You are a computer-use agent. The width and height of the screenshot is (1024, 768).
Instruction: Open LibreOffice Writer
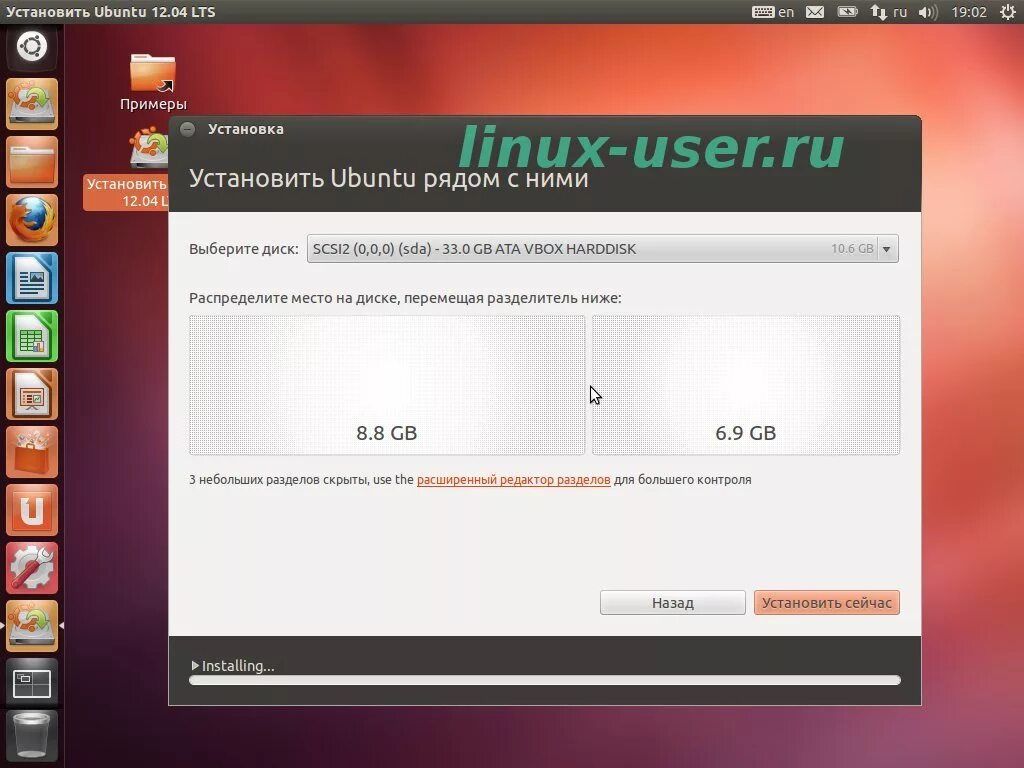(x=31, y=278)
